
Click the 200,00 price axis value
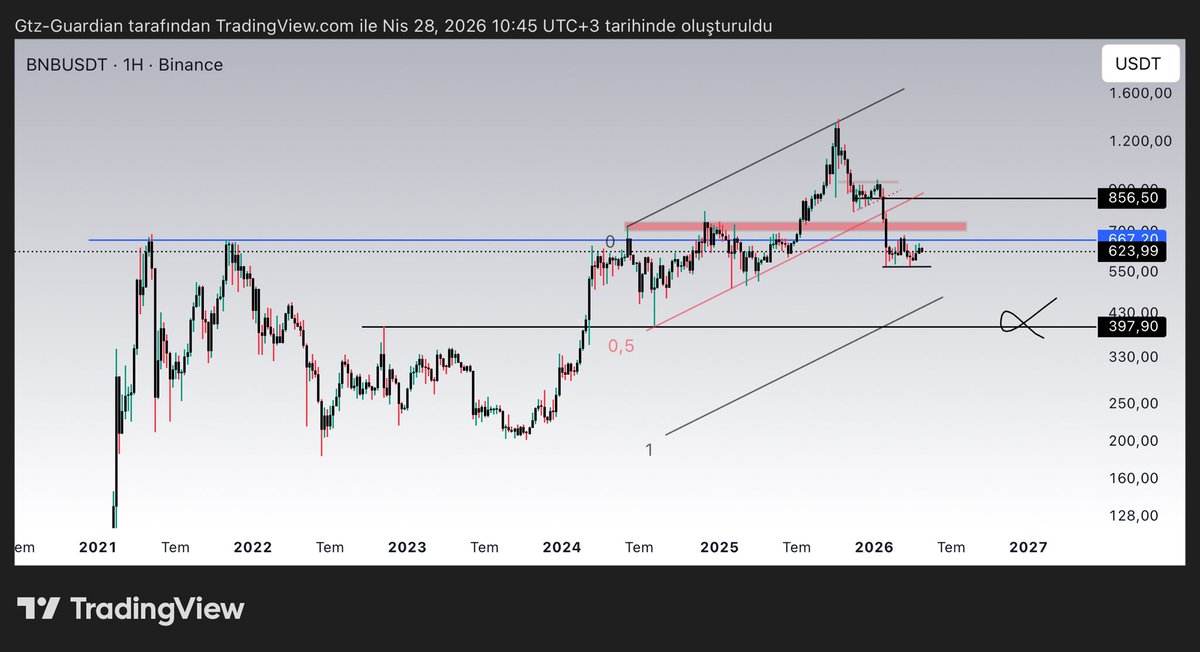[1134, 440]
